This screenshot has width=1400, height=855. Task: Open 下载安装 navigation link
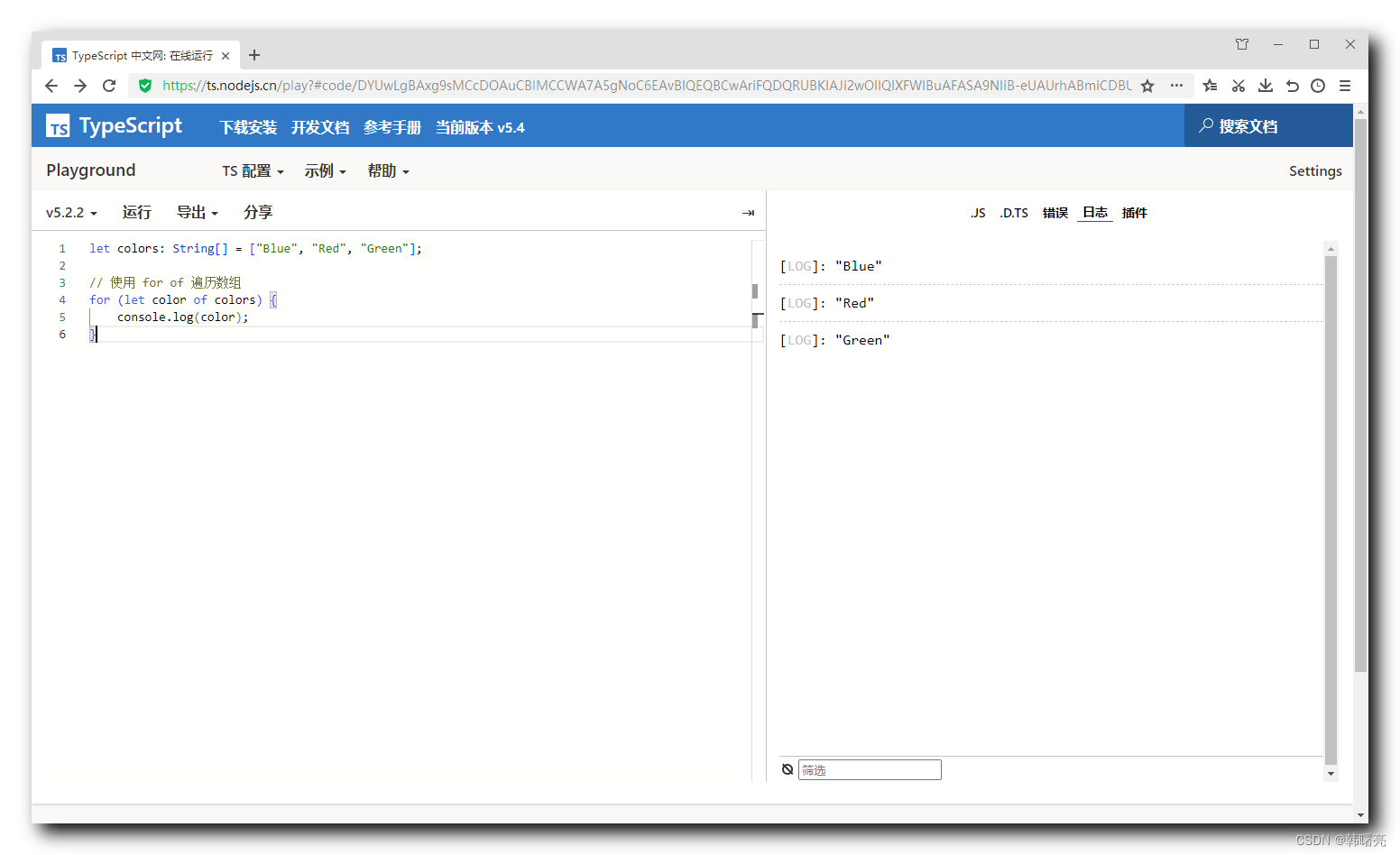tap(248, 127)
